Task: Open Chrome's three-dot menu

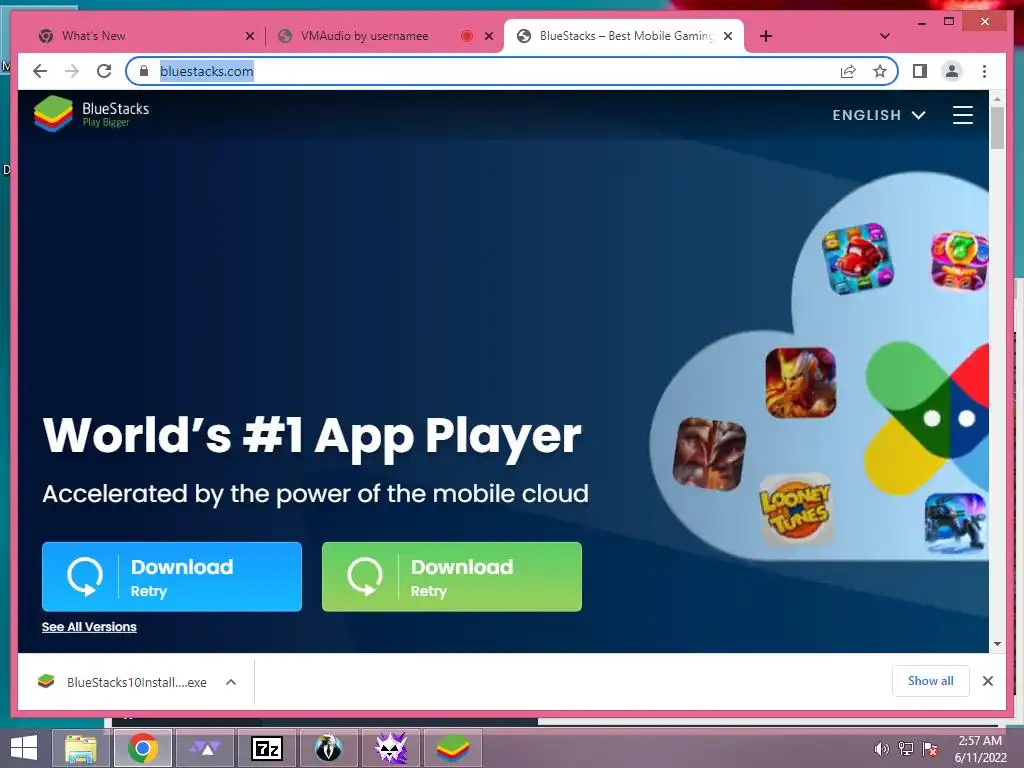Action: [x=984, y=71]
